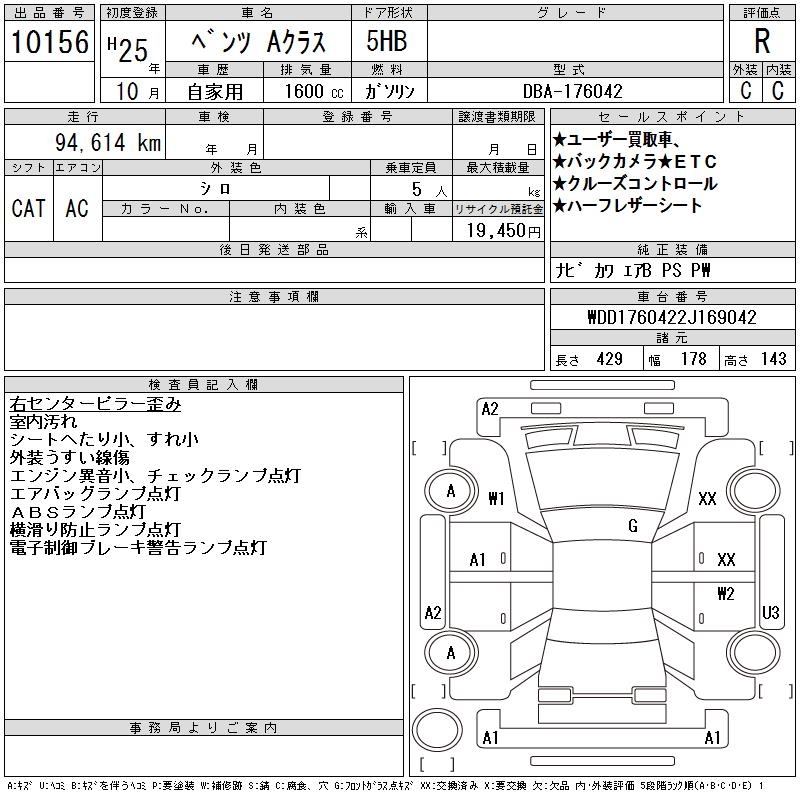Click the car name "ベンツ Aクラス"

click(x=258, y=42)
